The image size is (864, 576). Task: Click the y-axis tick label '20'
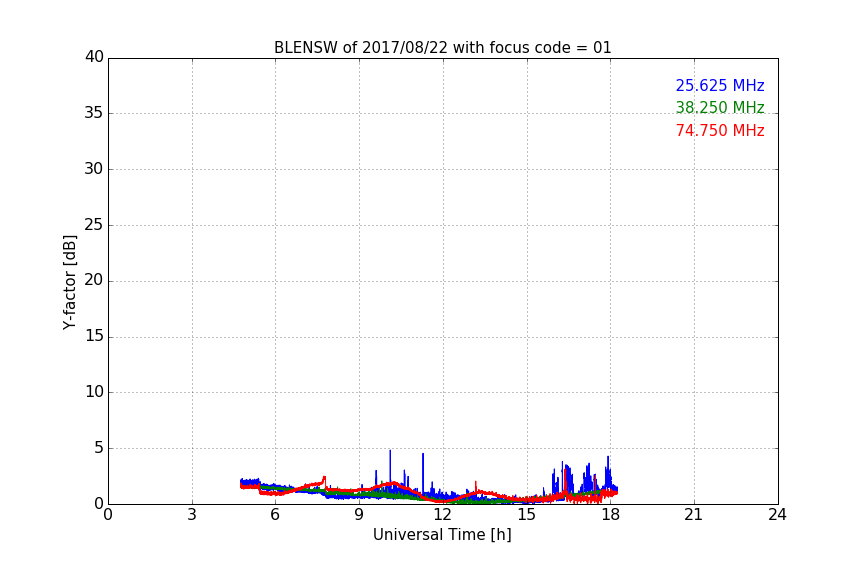pyautogui.click(x=94, y=280)
